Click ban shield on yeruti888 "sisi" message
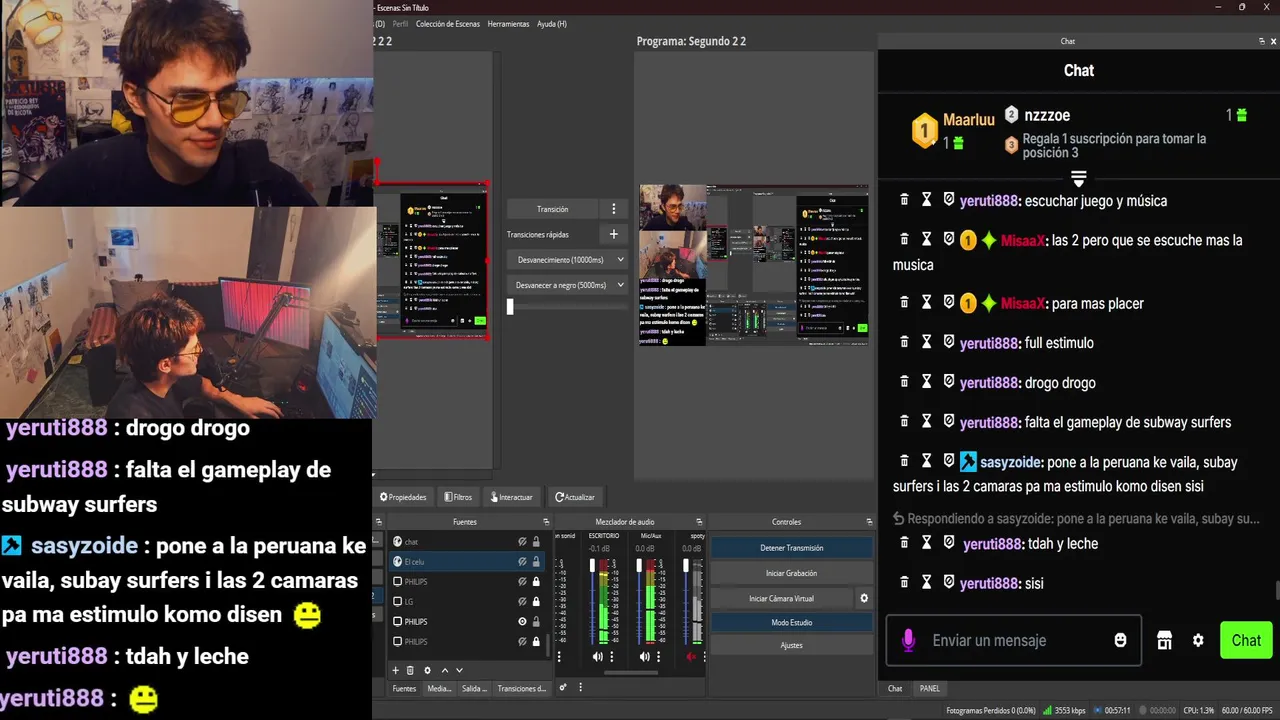Image resolution: width=1280 pixels, height=720 pixels. coord(949,582)
